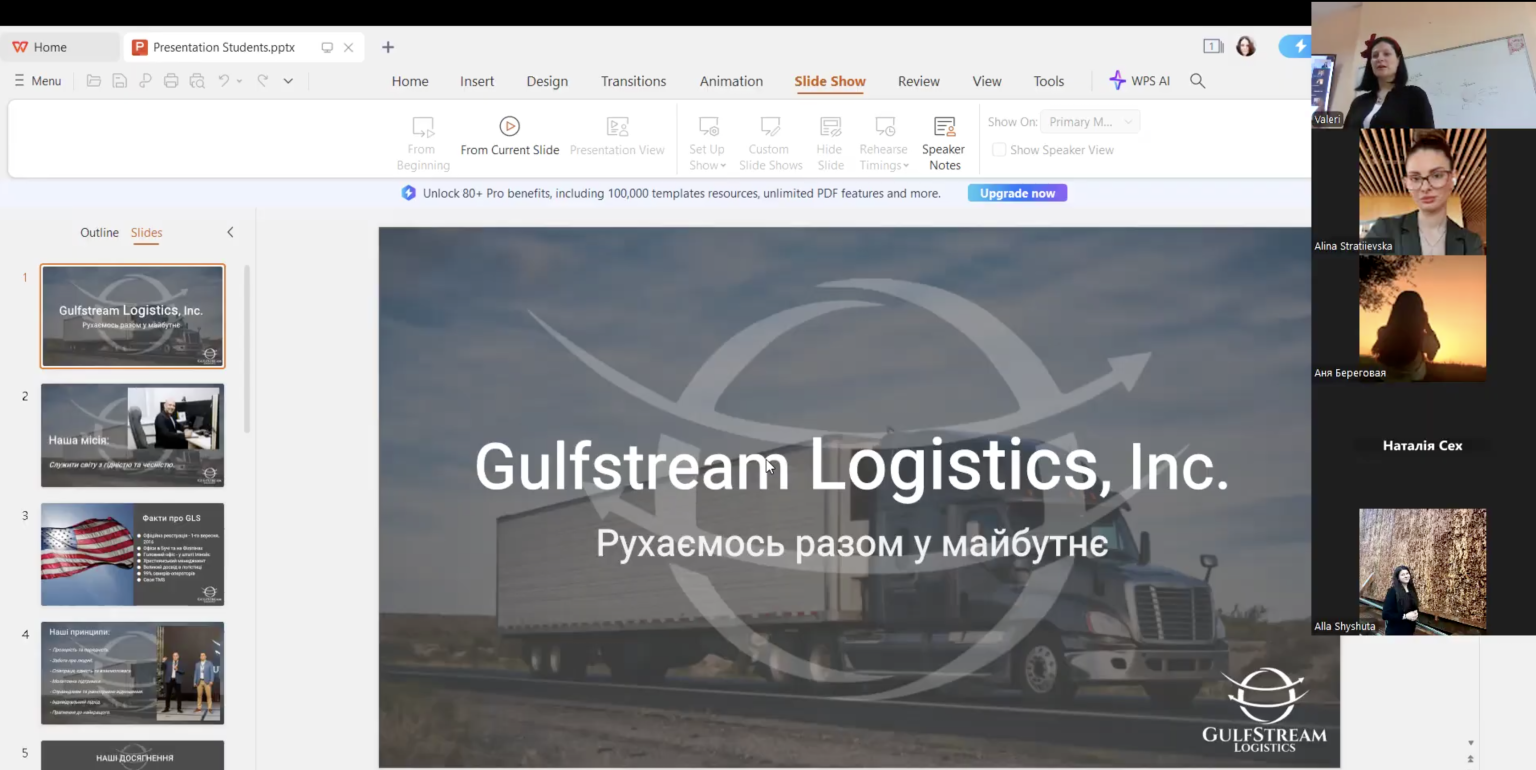
Task: Open the Set Up Show dropdown
Action: pyautogui.click(x=707, y=143)
